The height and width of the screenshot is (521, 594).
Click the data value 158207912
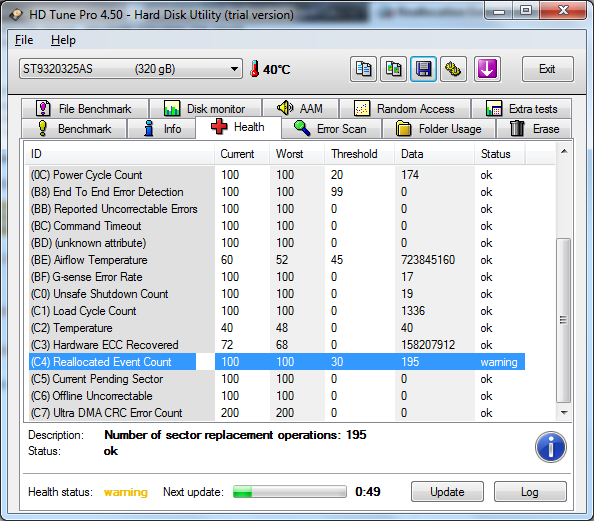tap(428, 345)
